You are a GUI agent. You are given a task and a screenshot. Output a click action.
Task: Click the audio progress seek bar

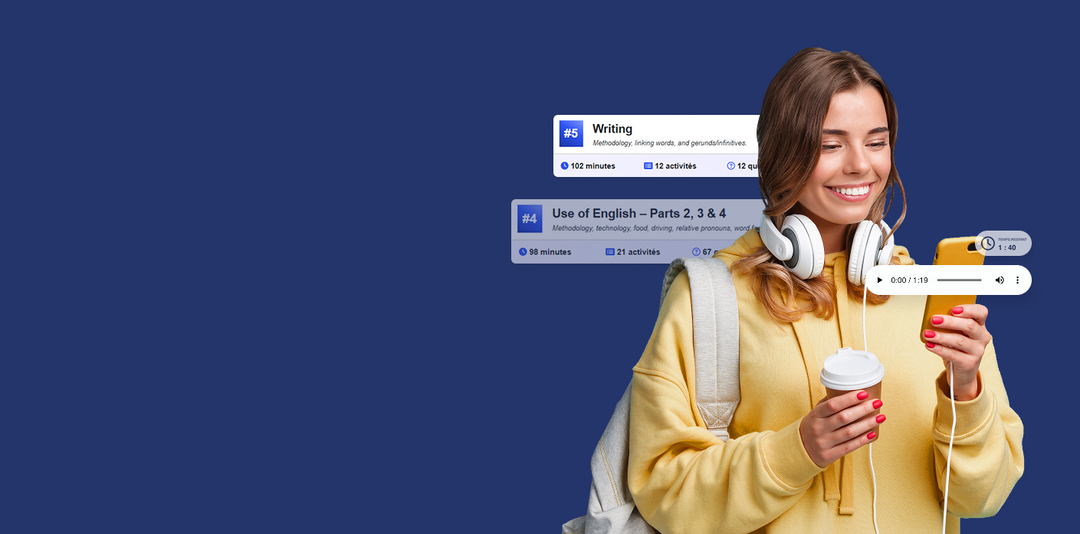pyautogui.click(x=959, y=280)
